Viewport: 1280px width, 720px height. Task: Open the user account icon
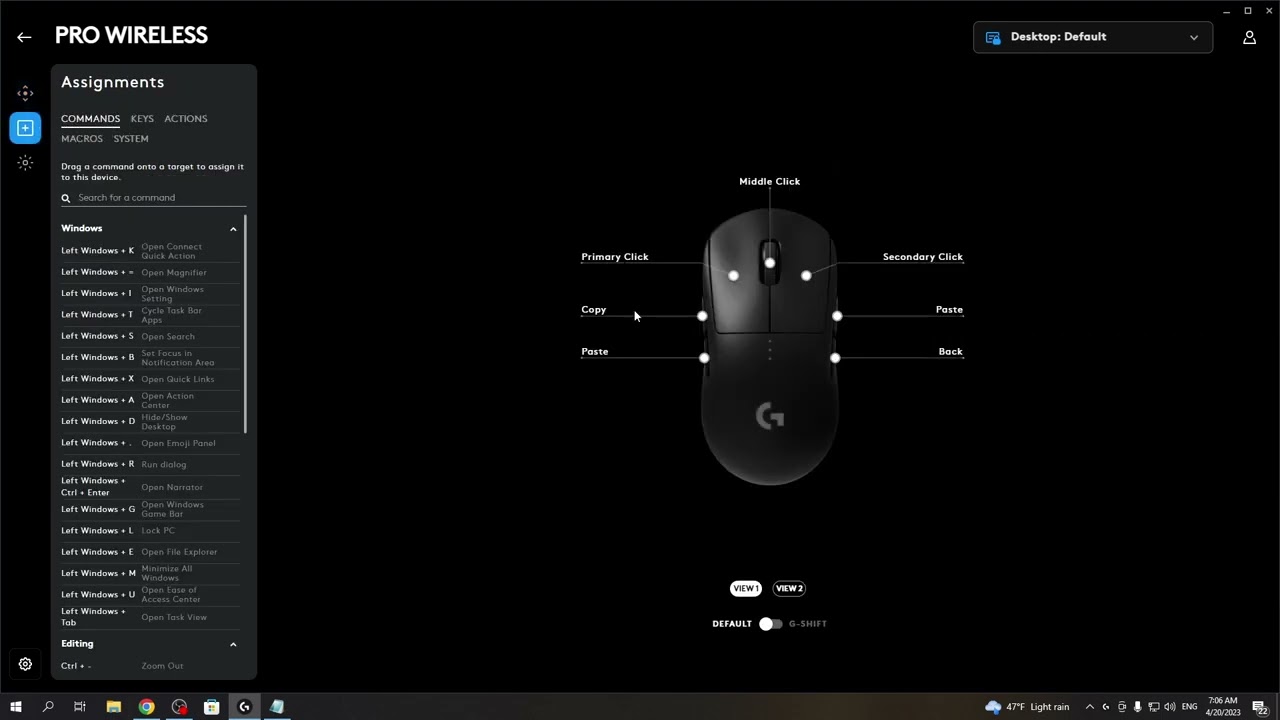[1249, 37]
